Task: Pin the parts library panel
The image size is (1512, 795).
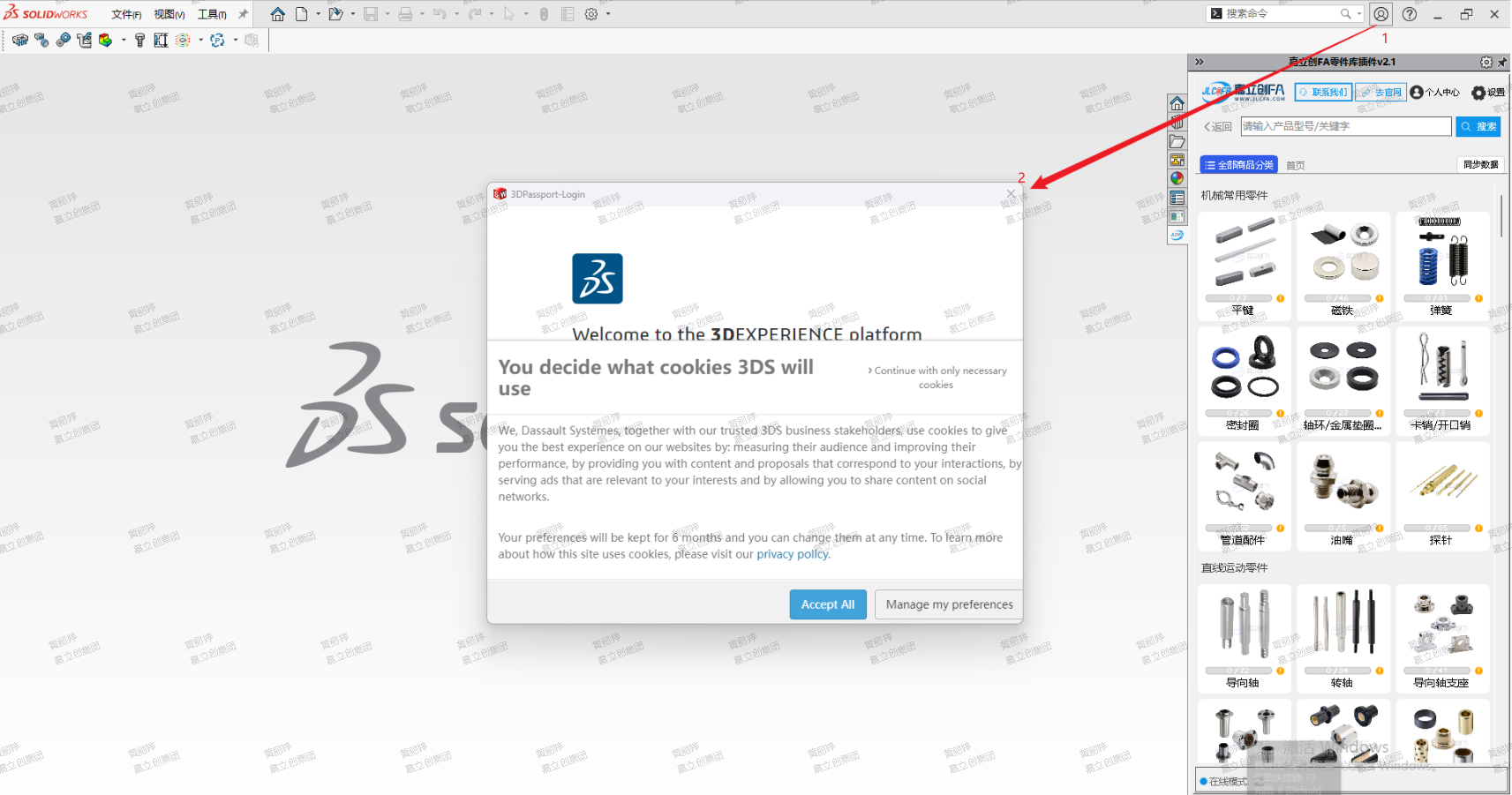Action: tap(1501, 62)
